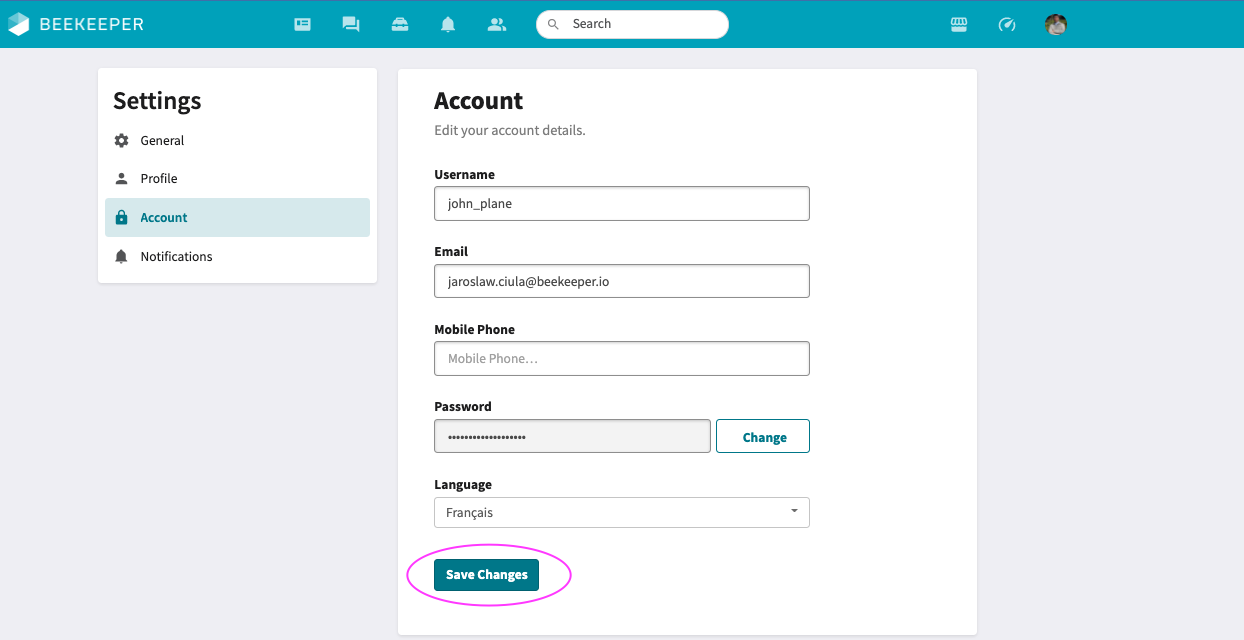
Task: Click the top bar Search field
Action: coord(640,24)
